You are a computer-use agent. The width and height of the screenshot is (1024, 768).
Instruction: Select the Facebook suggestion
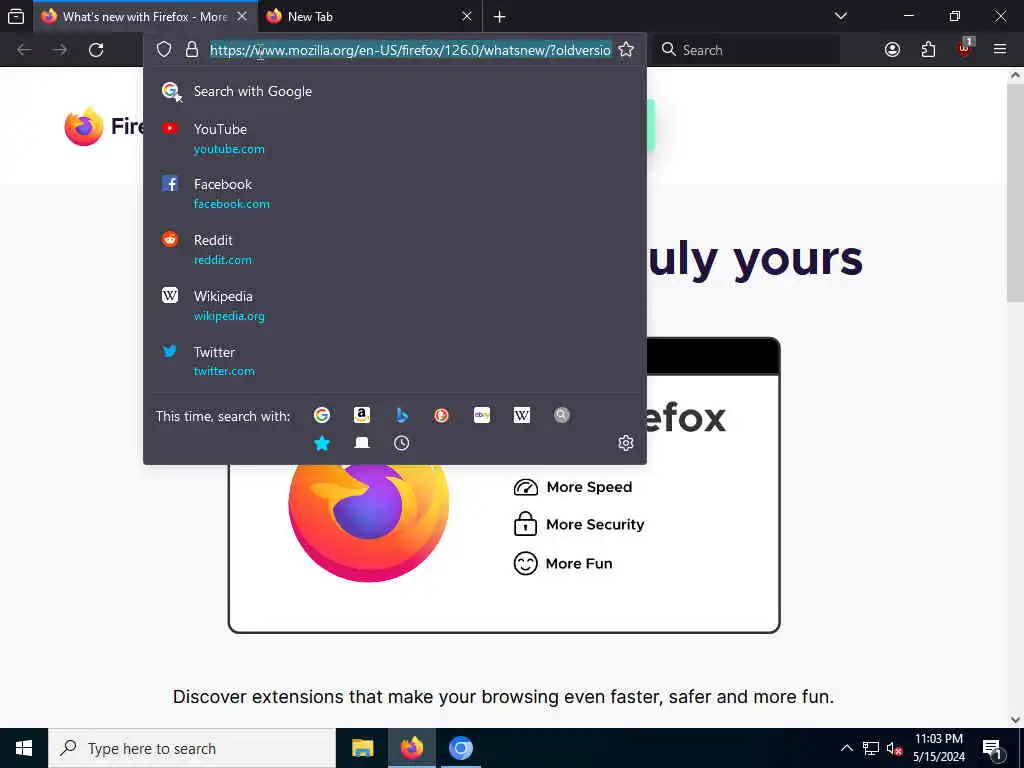(394, 193)
